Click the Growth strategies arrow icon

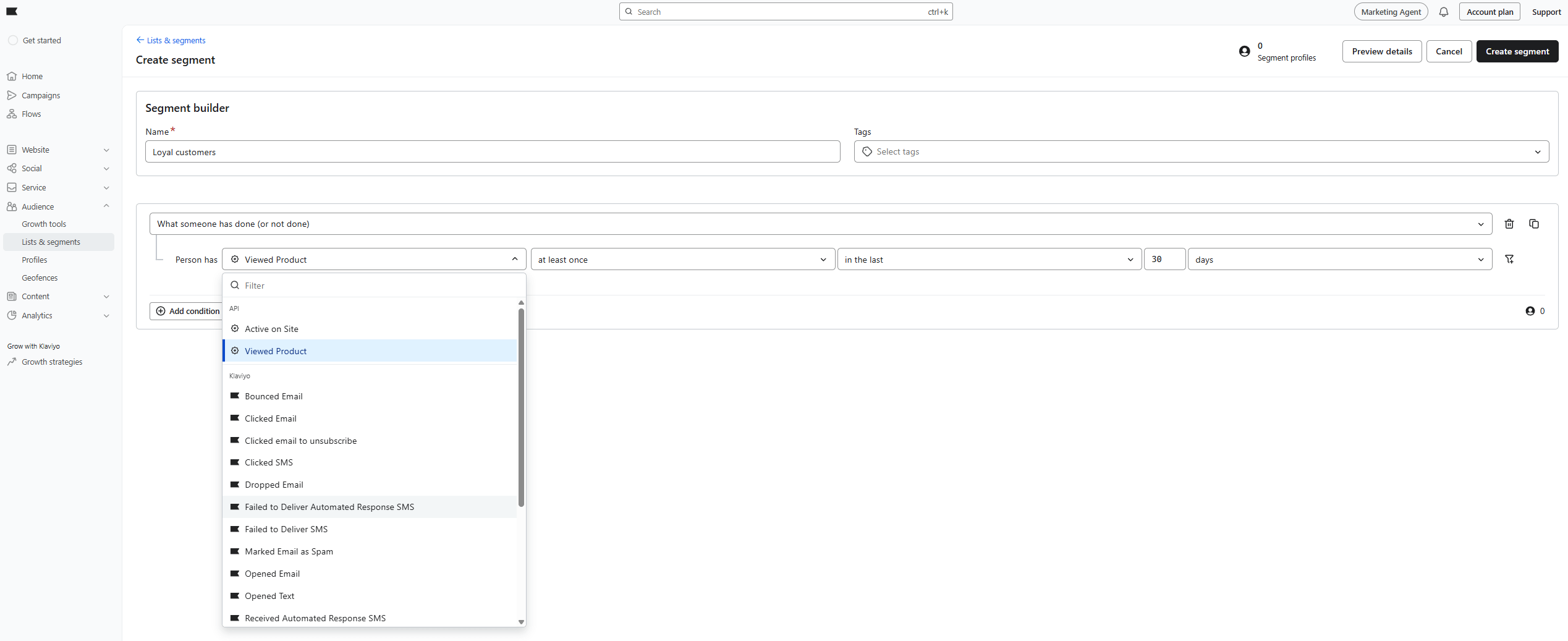12,362
